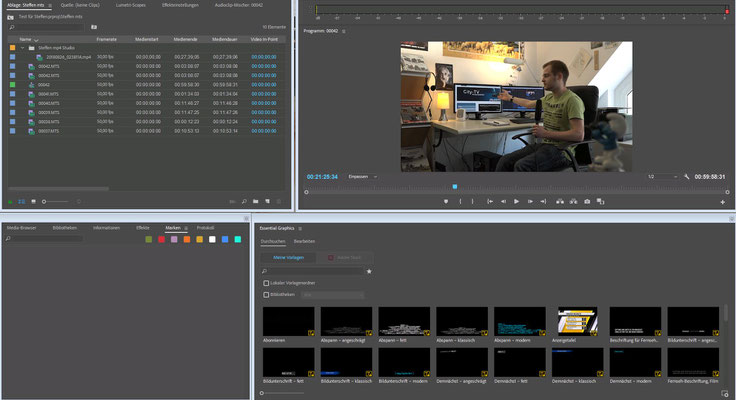Toggle white marker color filter

[212, 239]
